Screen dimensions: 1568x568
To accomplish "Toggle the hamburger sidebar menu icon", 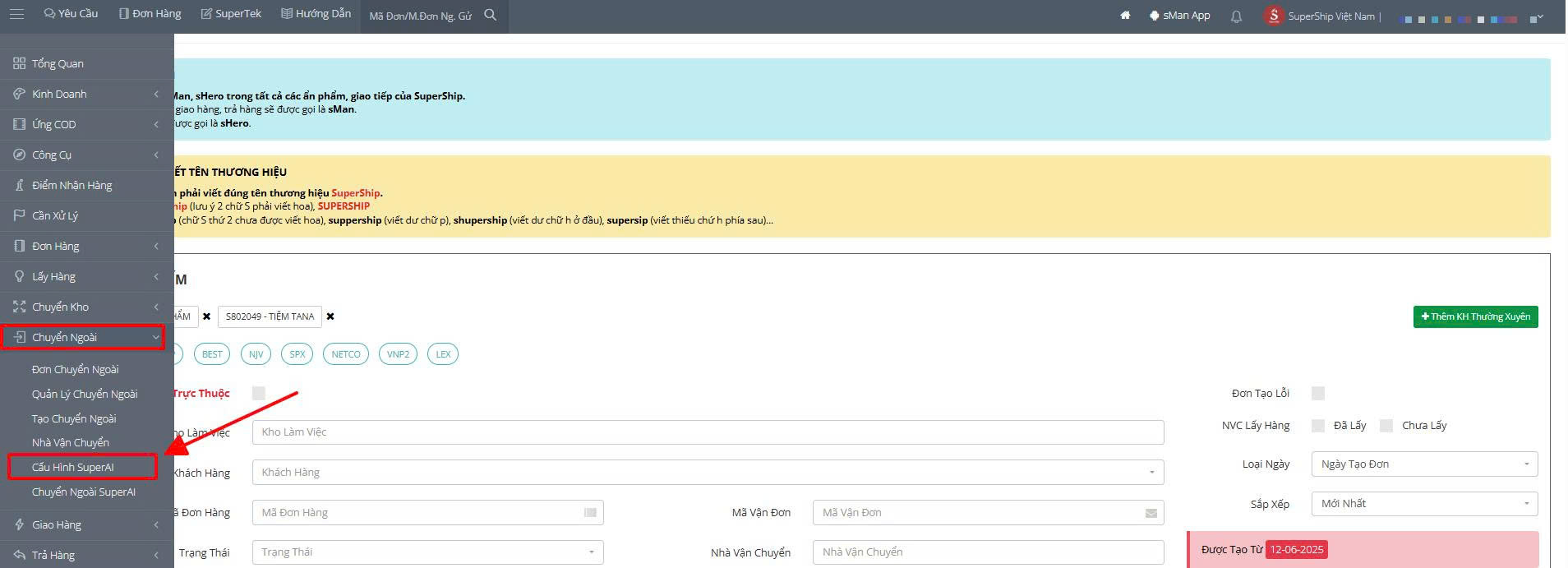I will point(16,14).
